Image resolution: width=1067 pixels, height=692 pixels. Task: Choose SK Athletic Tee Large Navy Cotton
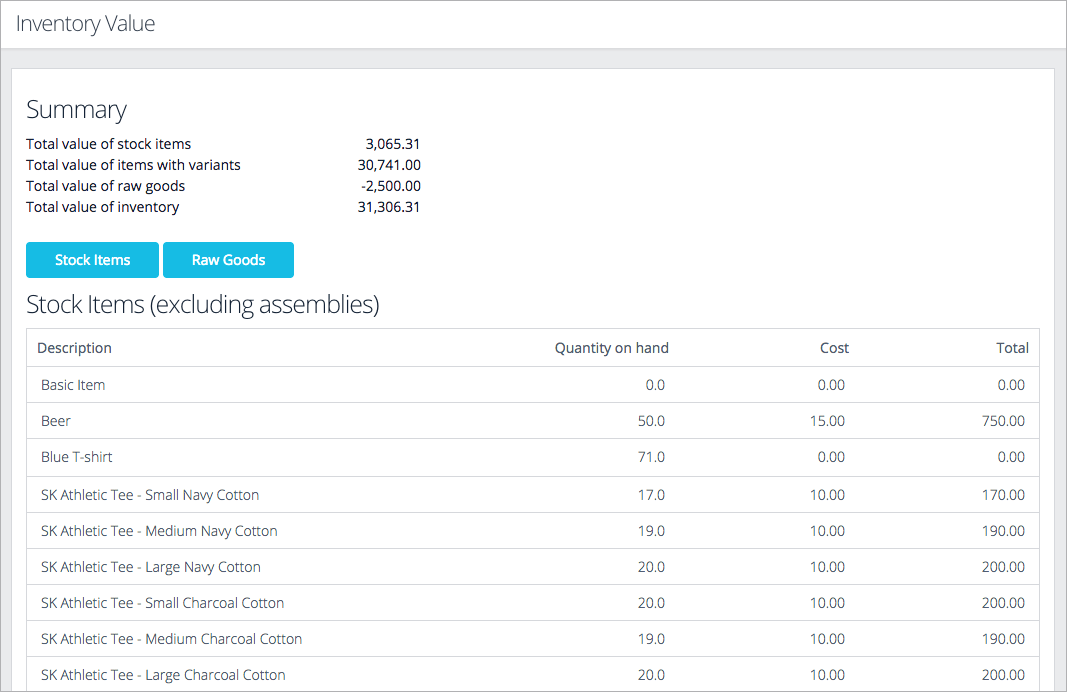[x=151, y=567]
